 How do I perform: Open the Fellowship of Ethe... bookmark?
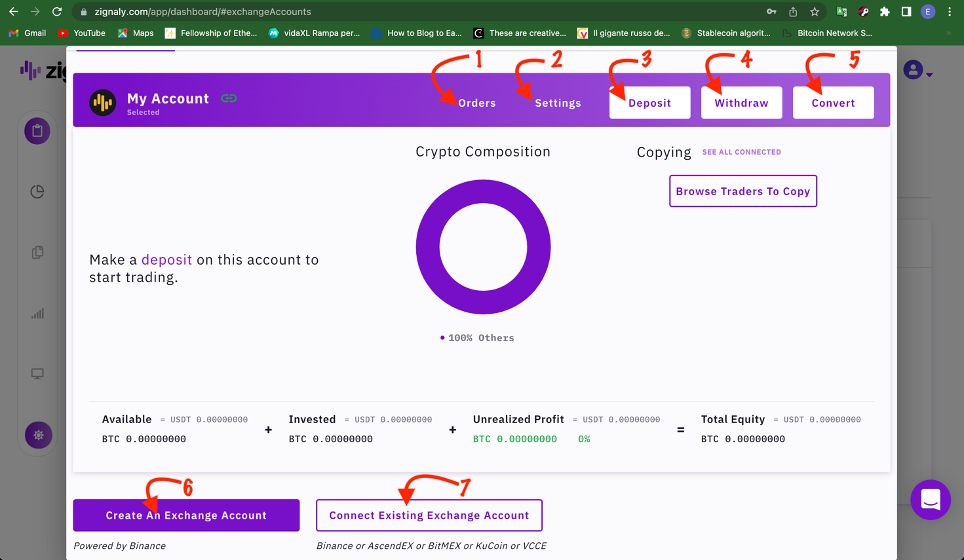(x=211, y=33)
